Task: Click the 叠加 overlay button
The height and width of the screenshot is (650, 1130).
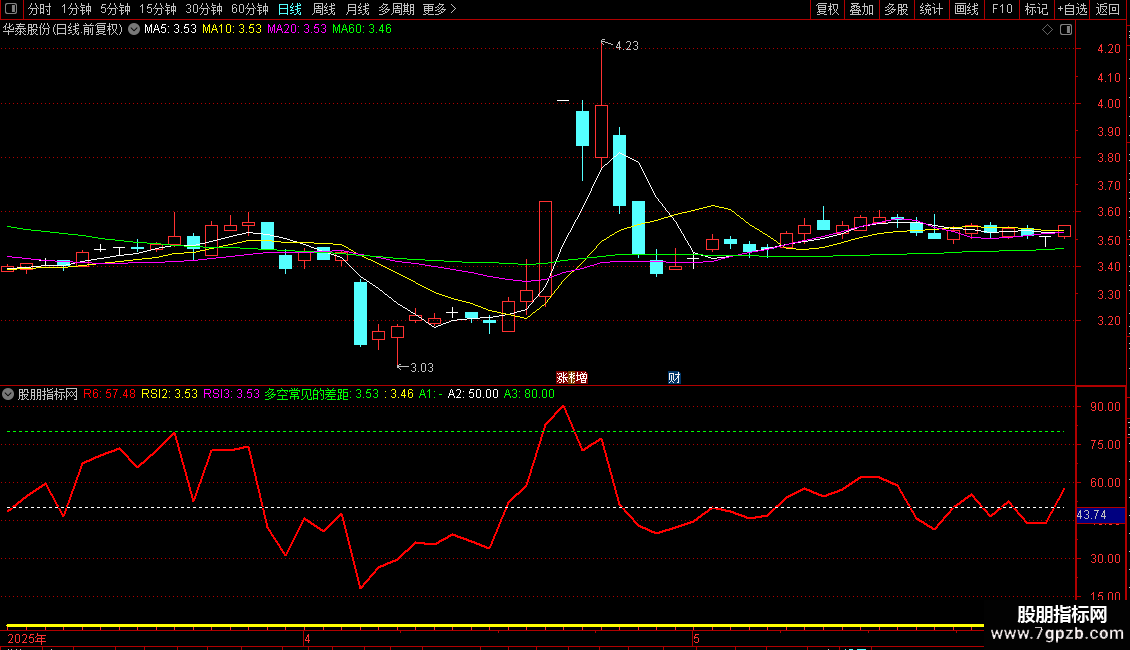Action: coord(861,9)
